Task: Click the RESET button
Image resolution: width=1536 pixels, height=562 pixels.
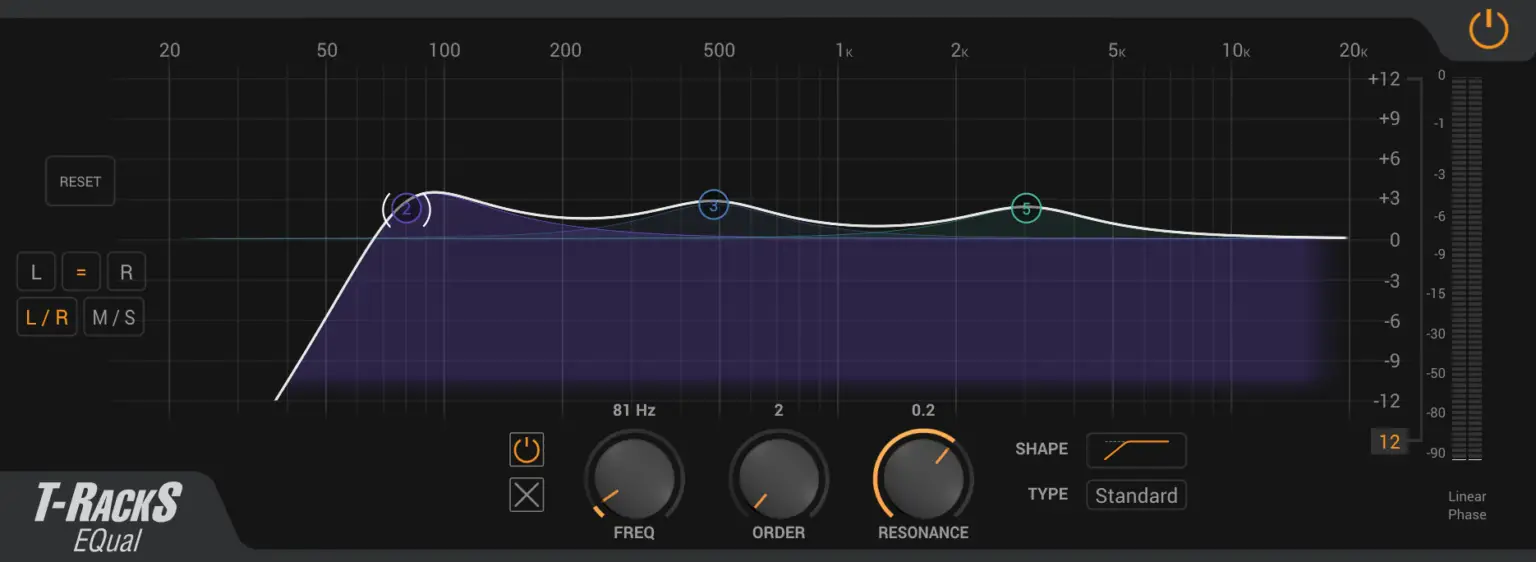Action: tap(80, 182)
